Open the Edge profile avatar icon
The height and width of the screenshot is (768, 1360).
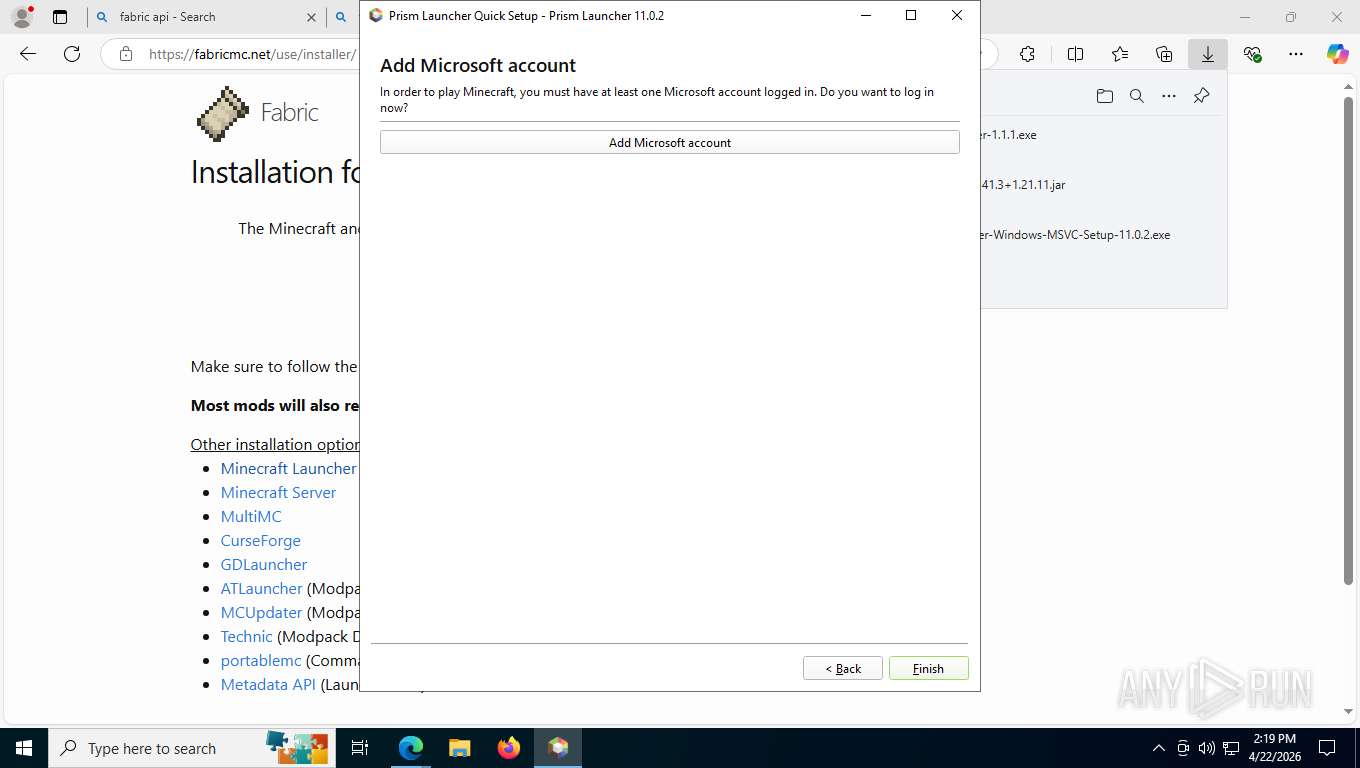click(x=22, y=17)
